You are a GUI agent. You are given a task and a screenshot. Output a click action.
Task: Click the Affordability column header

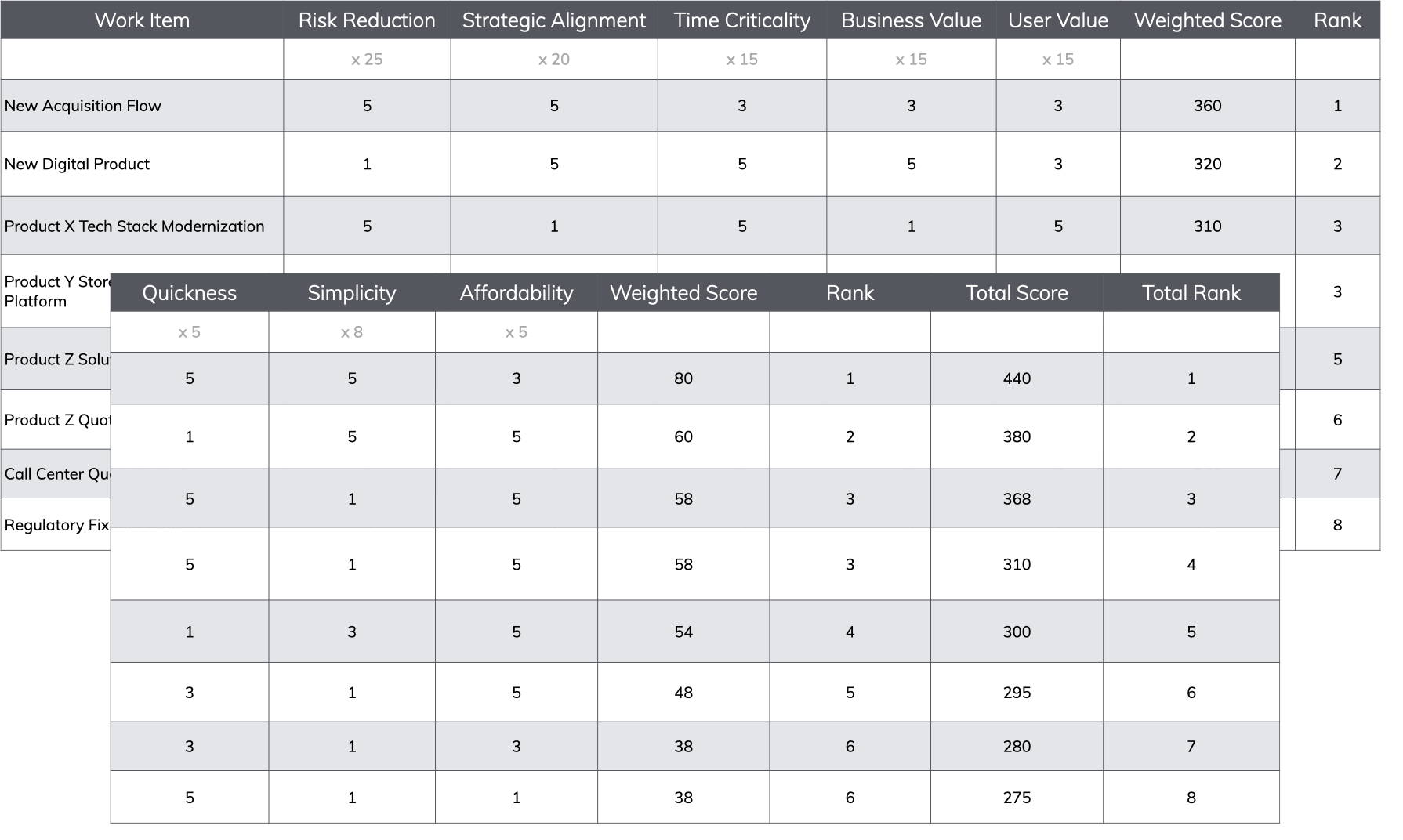(x=517, y=292)
